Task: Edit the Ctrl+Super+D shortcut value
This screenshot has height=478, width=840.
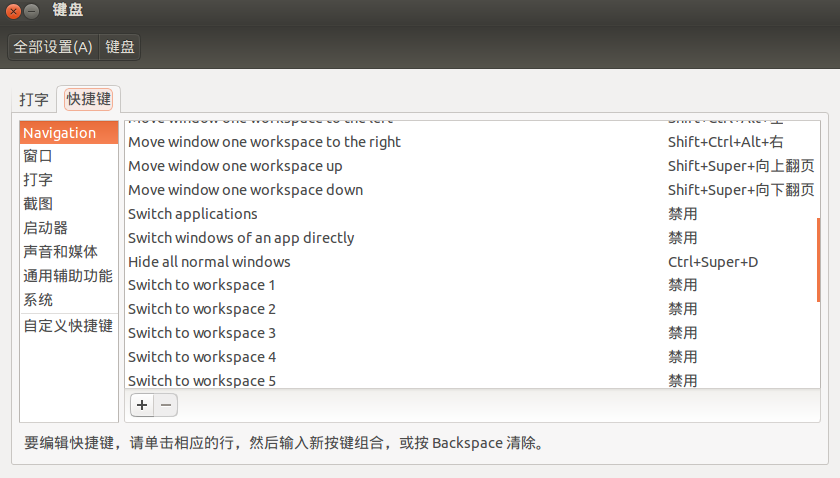Action: (713, 262)
